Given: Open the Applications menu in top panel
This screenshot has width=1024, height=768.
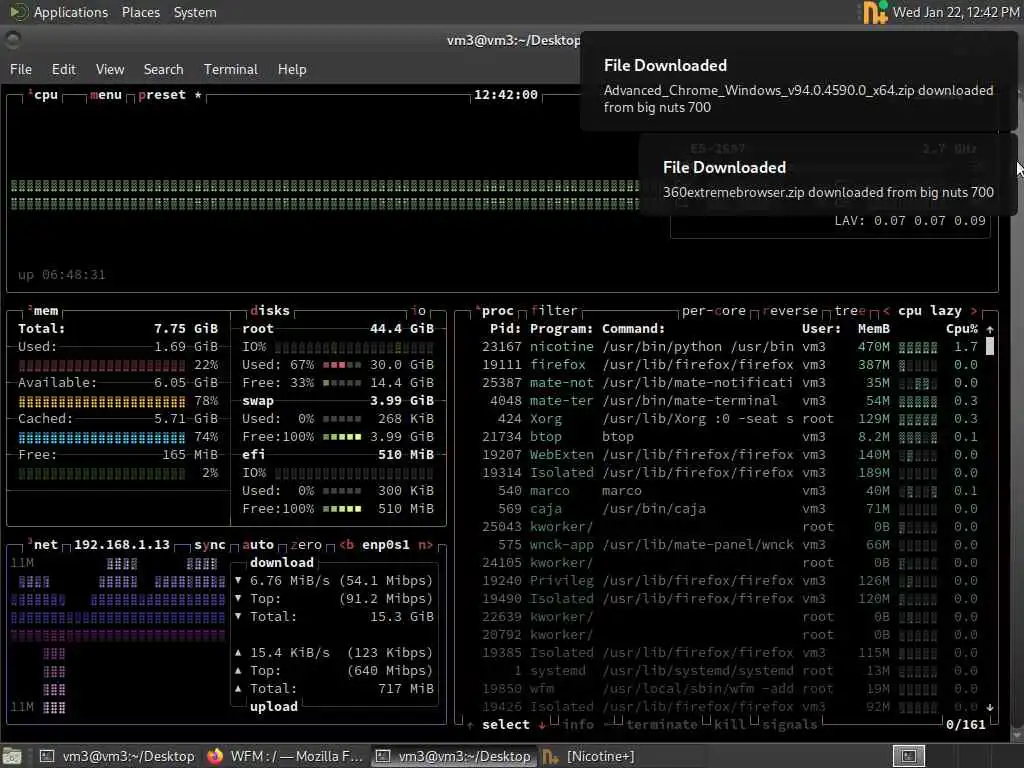Looking at the screenshot, I should (71, 12).
